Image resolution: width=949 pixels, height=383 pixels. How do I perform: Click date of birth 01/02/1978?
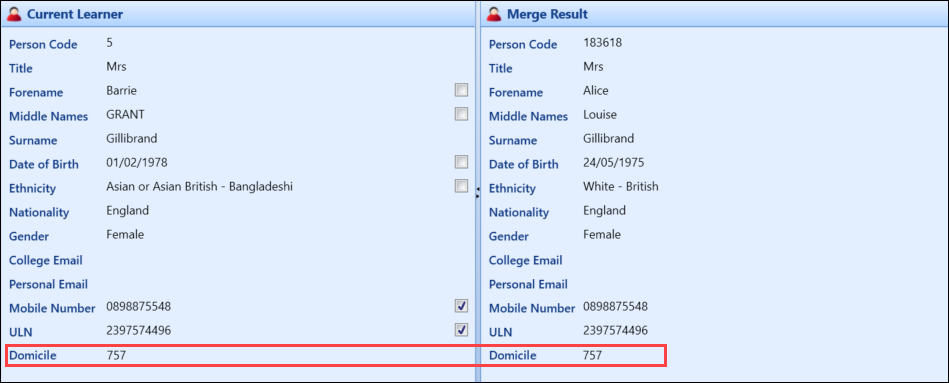pyautogui.click(x=137, y=163)
